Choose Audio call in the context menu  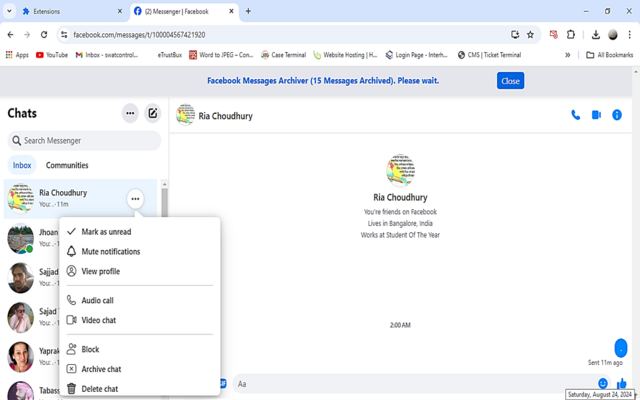(x=140, y=300)
